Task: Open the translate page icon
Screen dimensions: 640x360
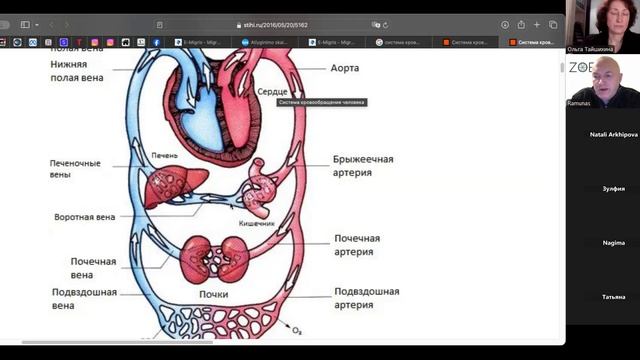Action: pyautogui.click(x=376, y=25)
